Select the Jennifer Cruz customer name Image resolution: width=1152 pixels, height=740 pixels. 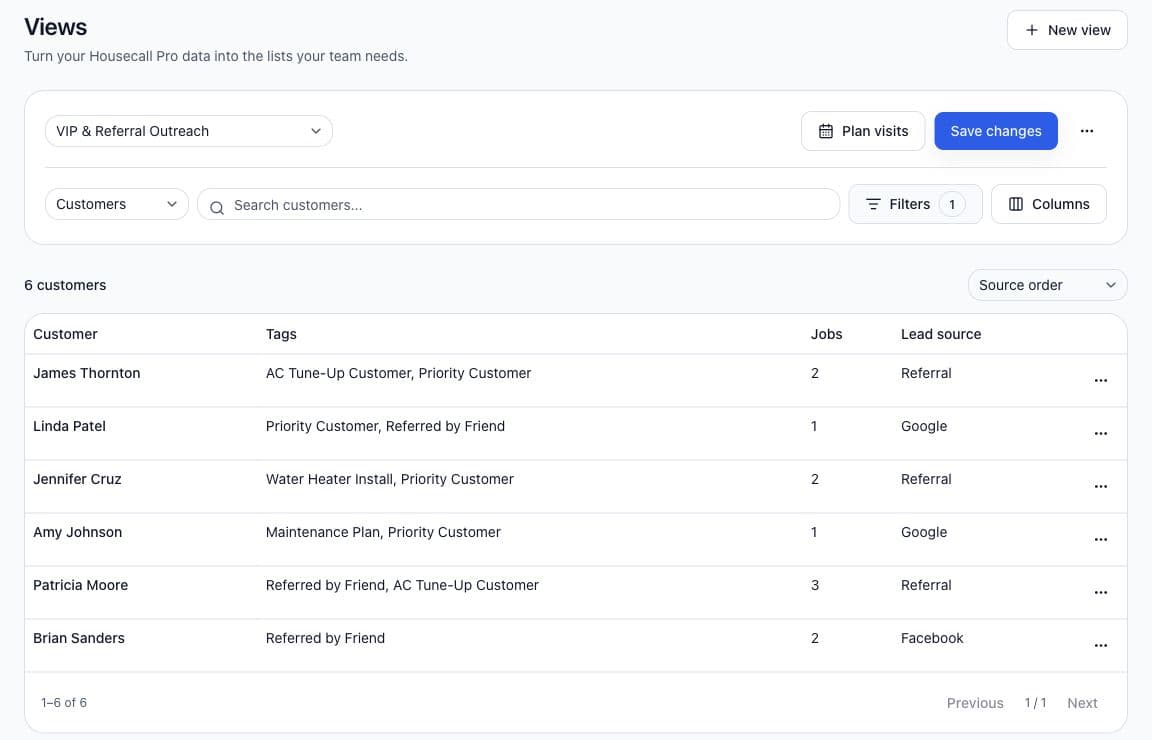77,479
